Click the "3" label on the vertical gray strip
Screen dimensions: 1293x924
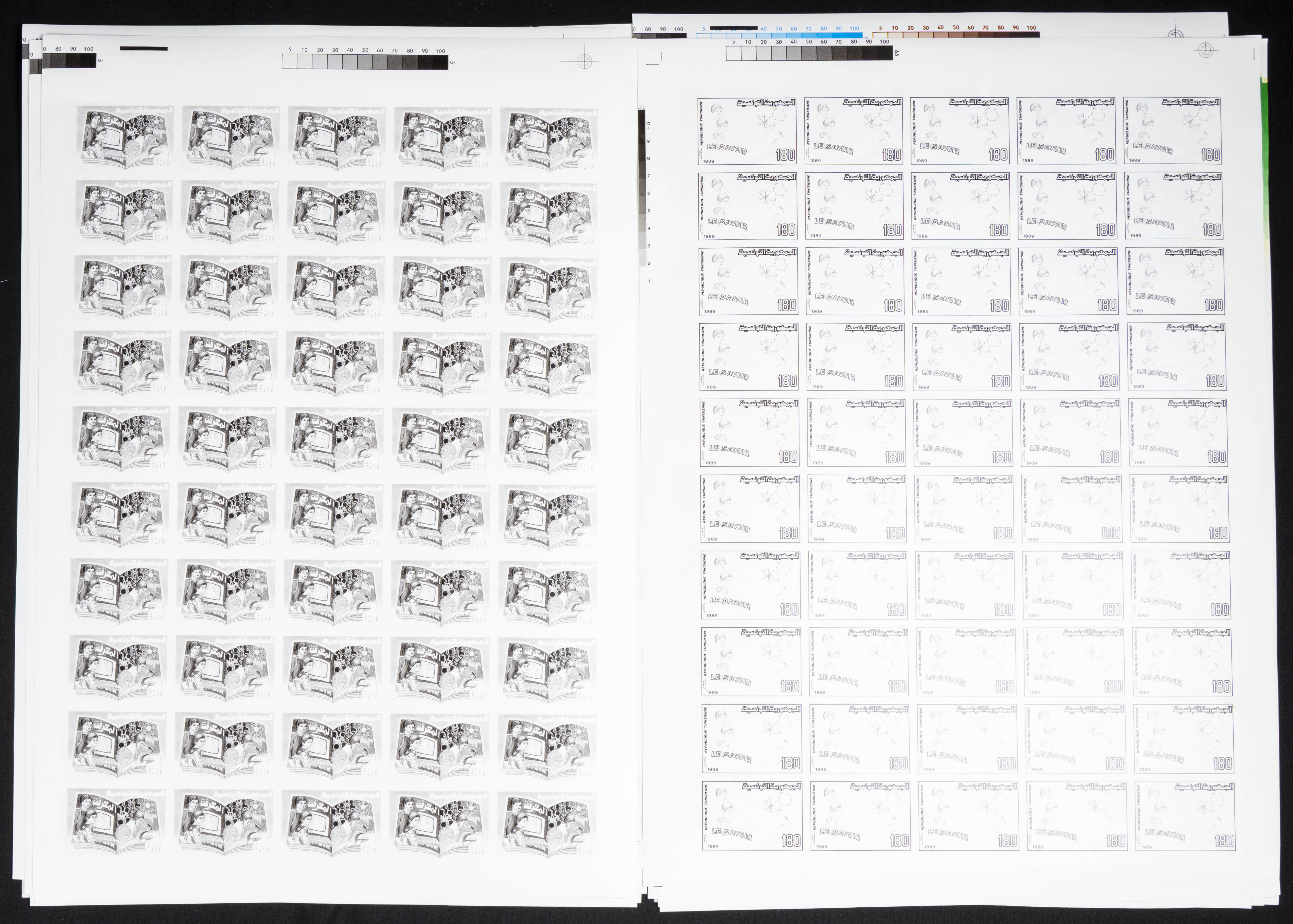click(x=649, y=246)
